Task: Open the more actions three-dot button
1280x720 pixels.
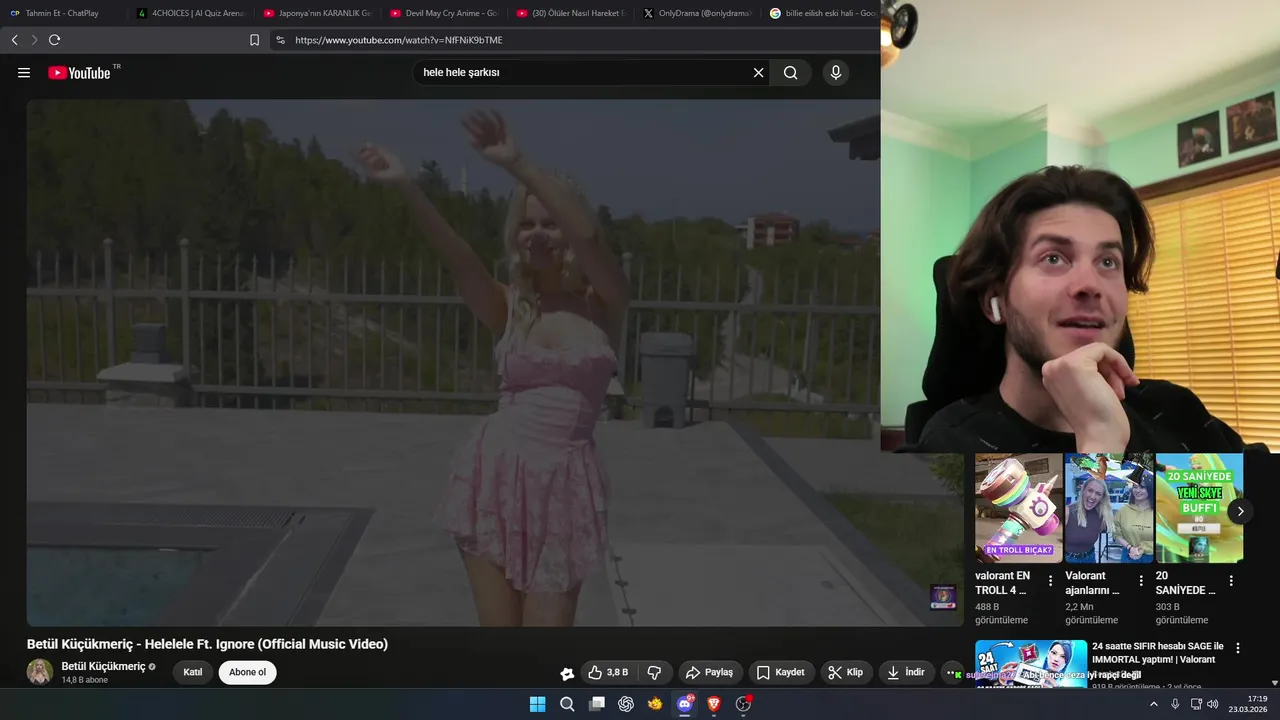Action: (952, 673)
